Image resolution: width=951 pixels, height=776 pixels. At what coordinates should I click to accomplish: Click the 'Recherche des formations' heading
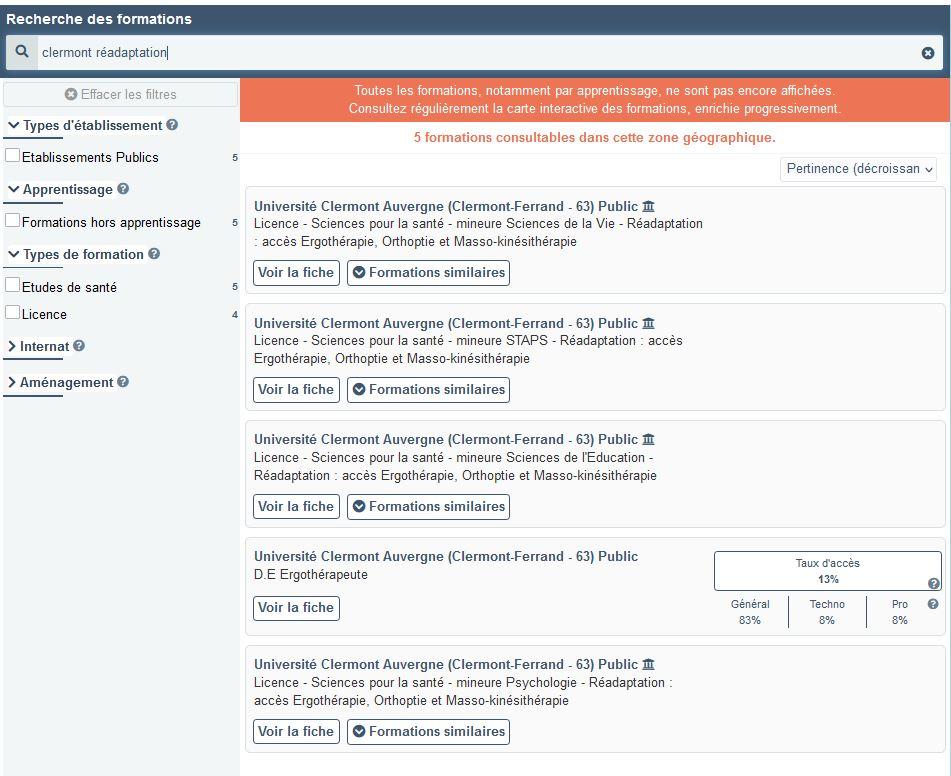click(x=99, y=19)
